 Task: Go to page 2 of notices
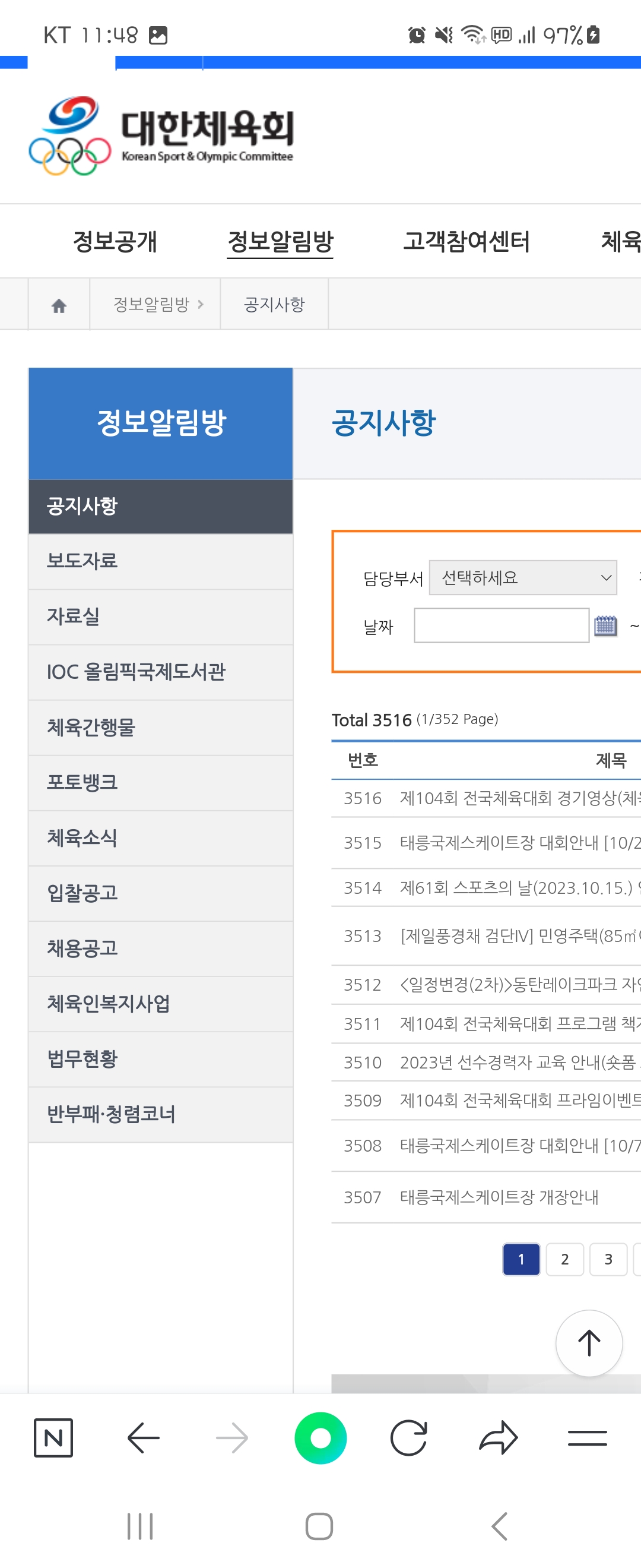pos(565,1259)
